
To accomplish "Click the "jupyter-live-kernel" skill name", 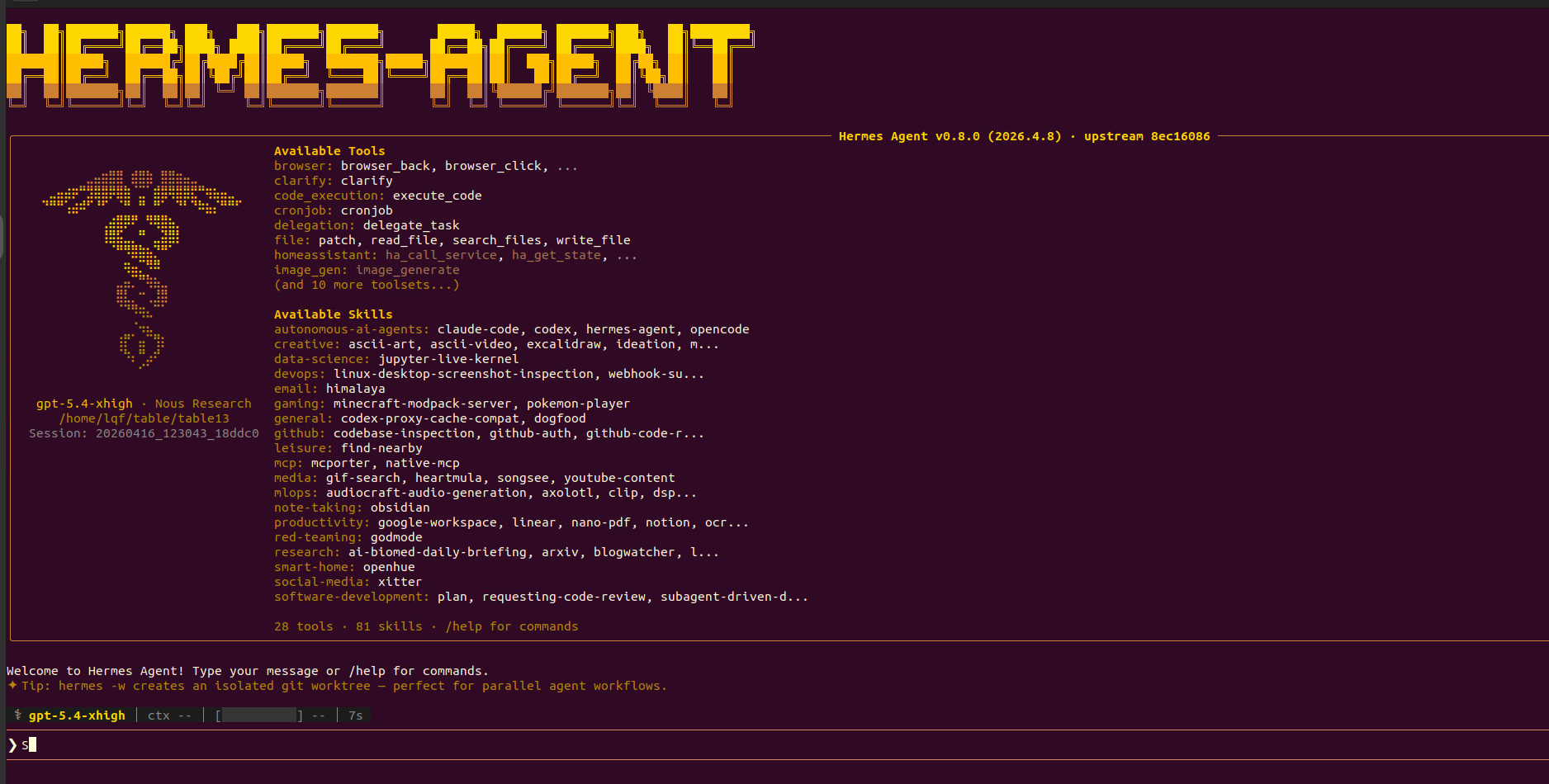I will point(448,359).
